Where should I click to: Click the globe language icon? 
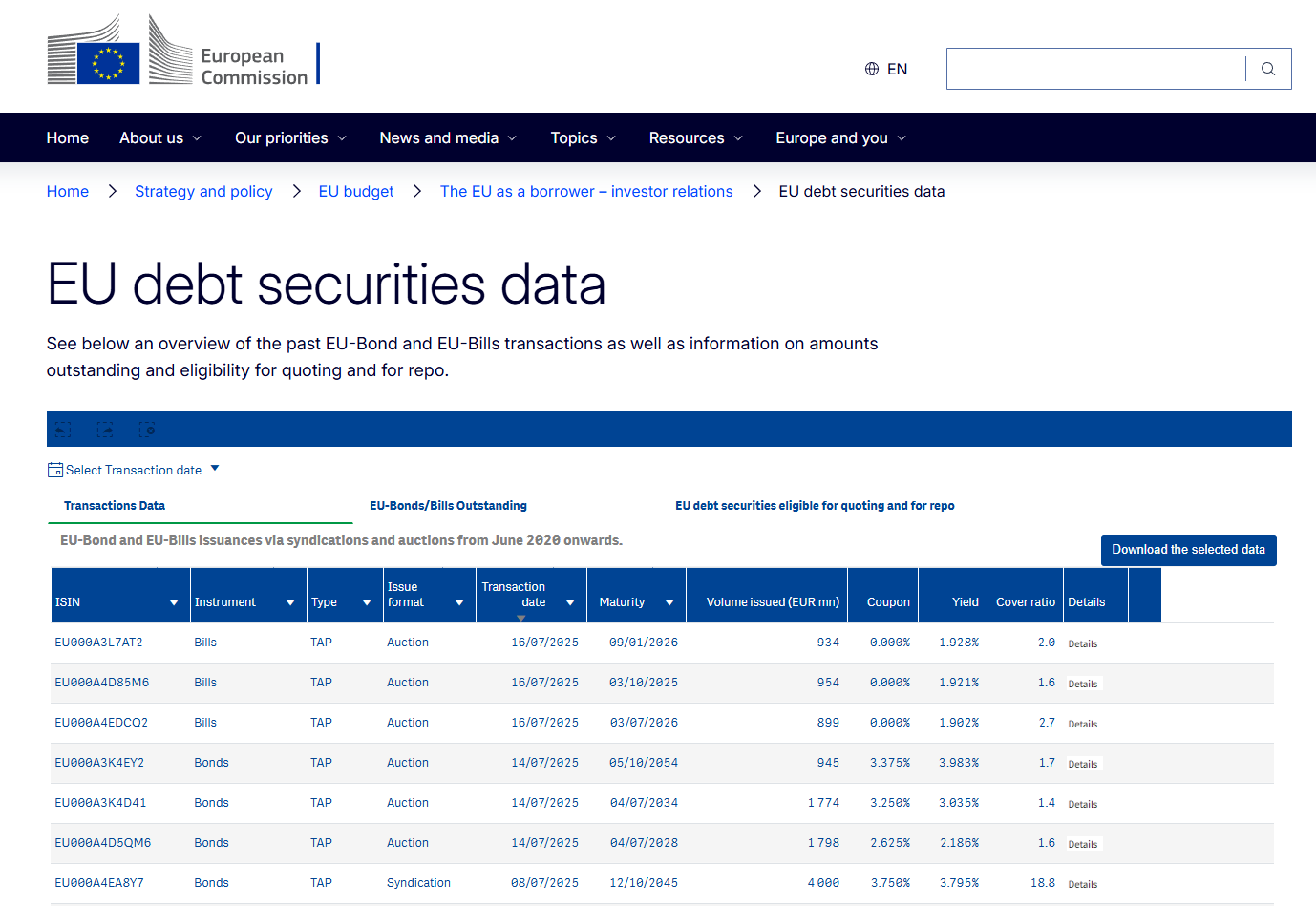coord(872,69)
